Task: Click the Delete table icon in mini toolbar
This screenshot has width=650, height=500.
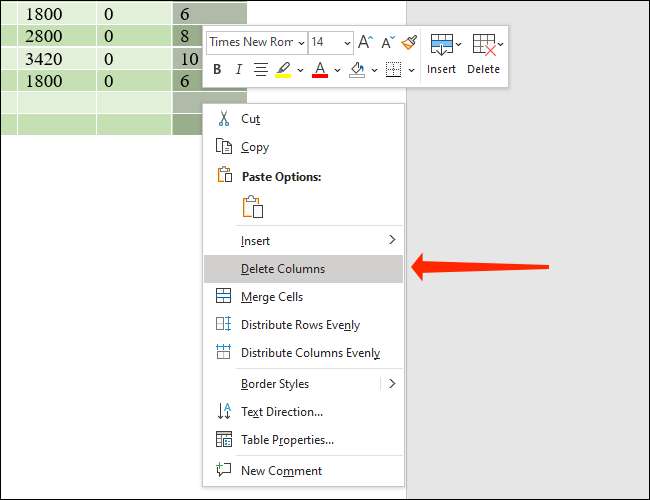Action: (483, 43)
